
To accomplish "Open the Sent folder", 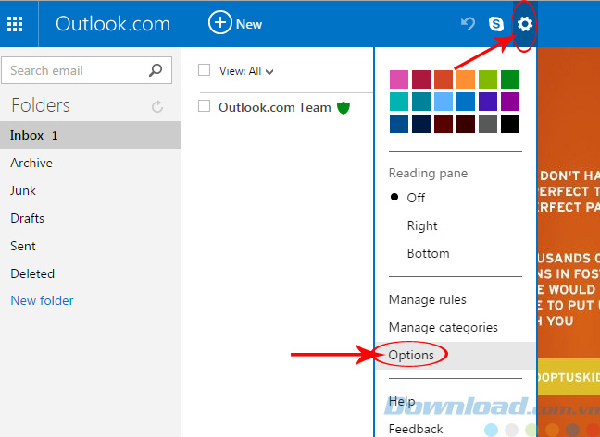I will 23,246.
